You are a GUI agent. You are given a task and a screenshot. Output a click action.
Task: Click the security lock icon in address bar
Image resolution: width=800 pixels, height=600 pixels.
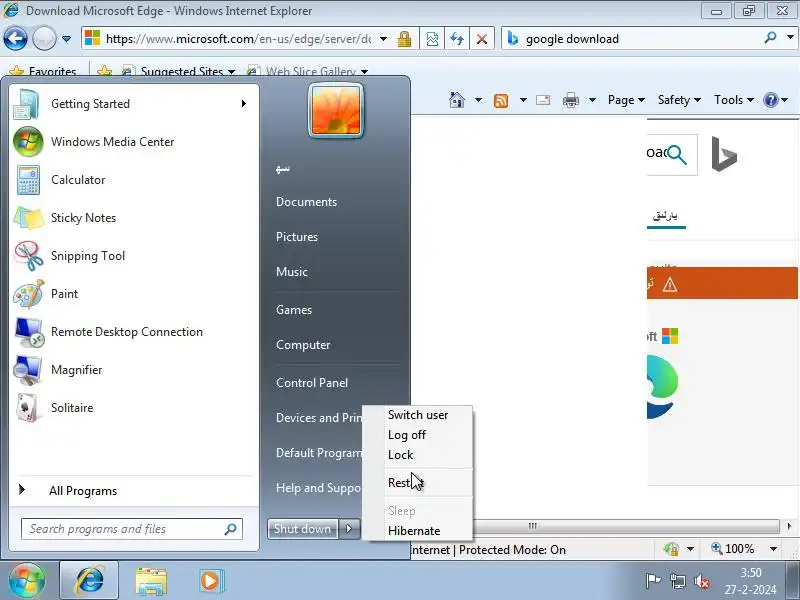(405, 39)
